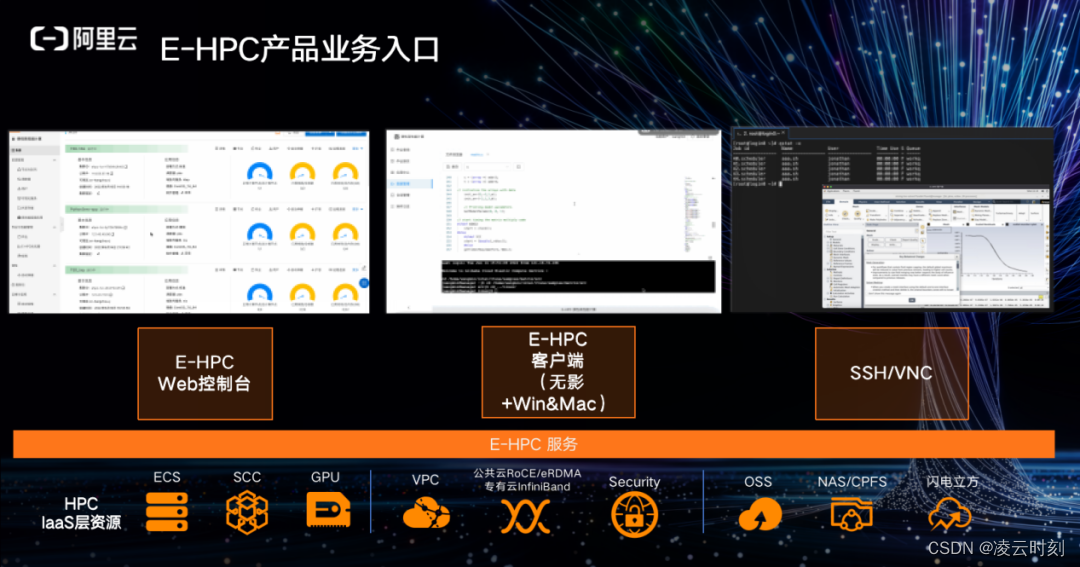Screen dimensions: 1080x567
Task: Open the web console screenshot thumbnail
Action: coord(189,221)
